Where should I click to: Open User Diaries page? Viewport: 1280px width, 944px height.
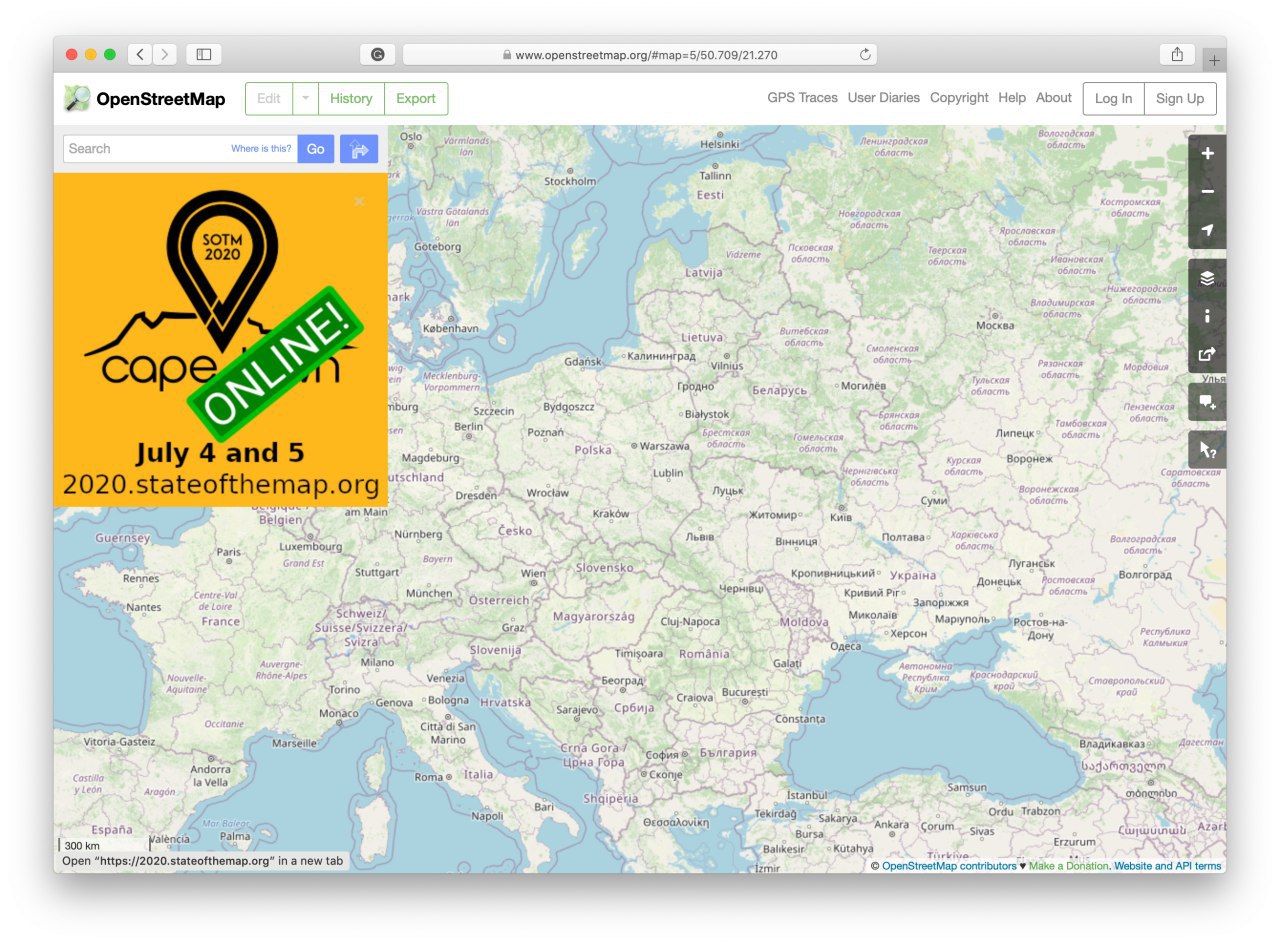click(x=884, y=98)
